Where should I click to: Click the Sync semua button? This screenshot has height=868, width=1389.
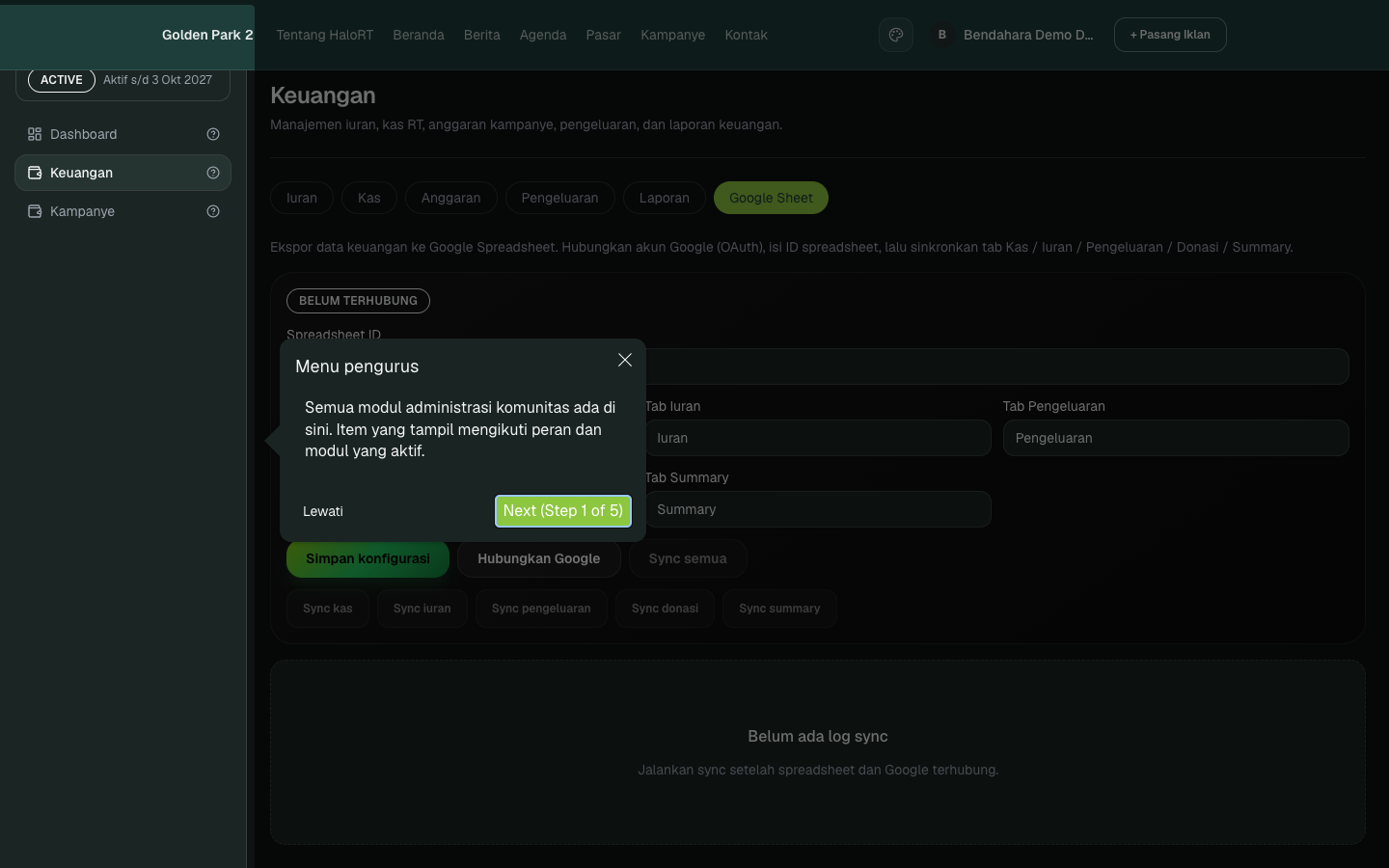pyautogui.click(x=688, y=558)
